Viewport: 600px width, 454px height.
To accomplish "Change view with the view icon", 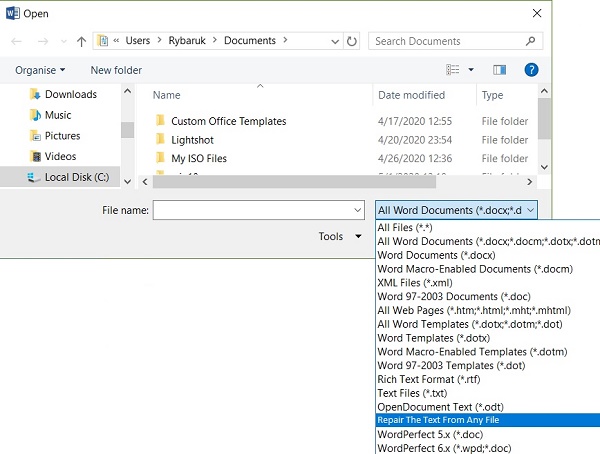I will click(x=453, y=70).
